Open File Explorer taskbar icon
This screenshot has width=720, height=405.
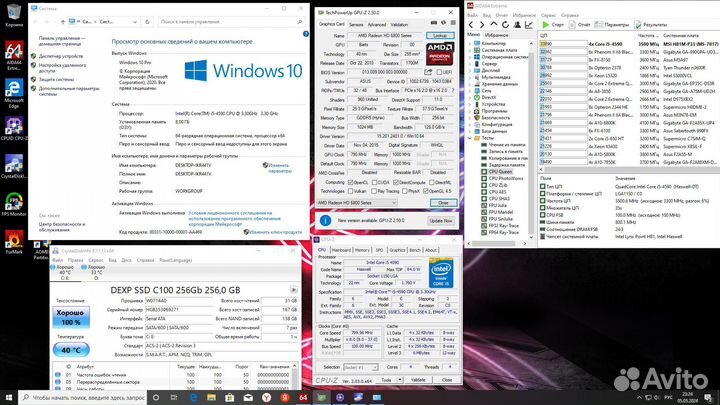[x=211, y=397]
